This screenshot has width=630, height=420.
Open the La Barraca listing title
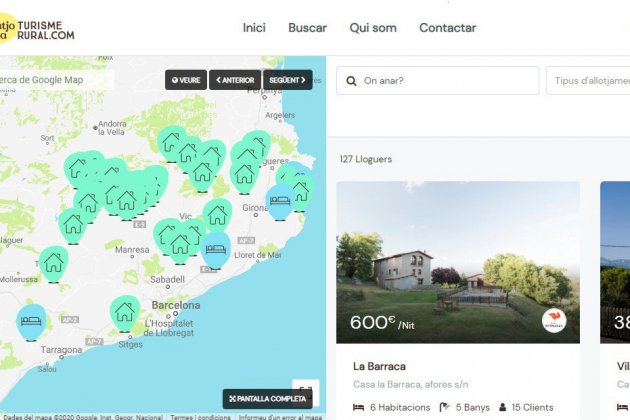pos(379,366)
